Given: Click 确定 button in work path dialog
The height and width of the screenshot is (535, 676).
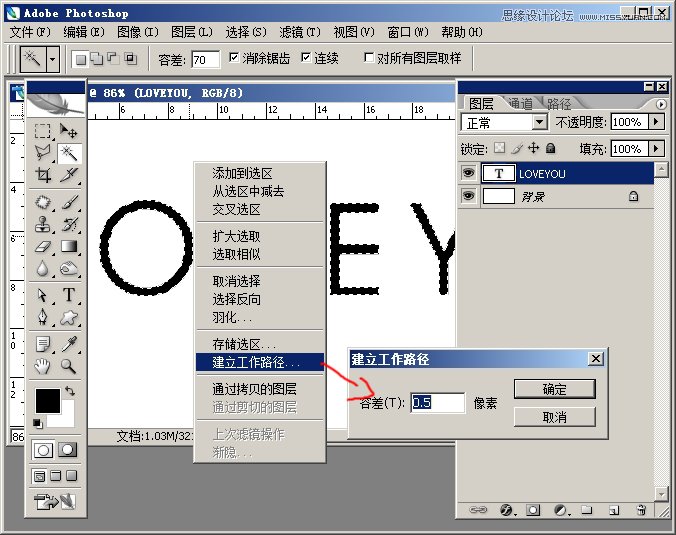Looking at the screenshot, I should tap(553, 389).
